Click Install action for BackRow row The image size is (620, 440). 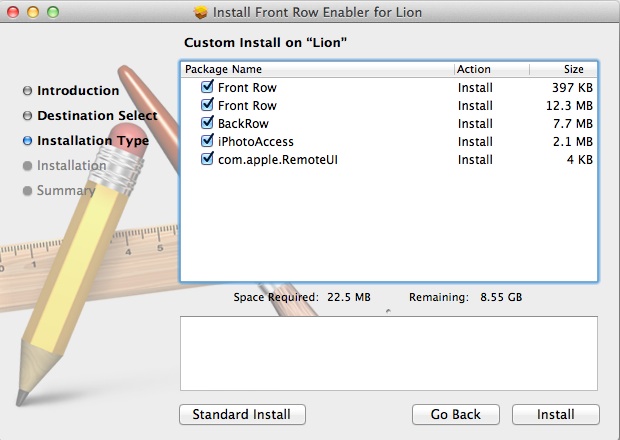pyautogui.click(x=475, y=124)
